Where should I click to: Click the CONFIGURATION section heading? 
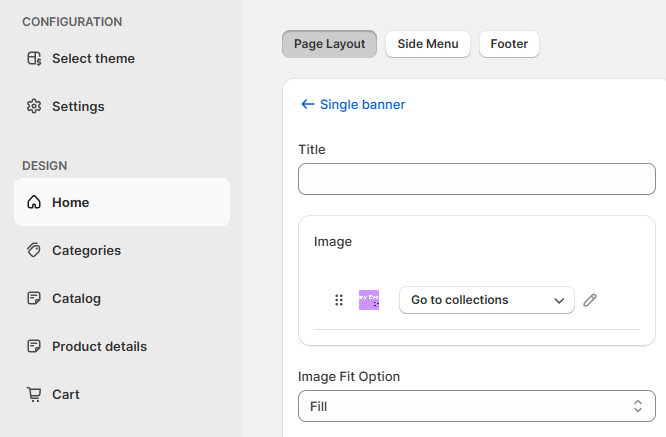pyautogui.click(x=72, y=22)
